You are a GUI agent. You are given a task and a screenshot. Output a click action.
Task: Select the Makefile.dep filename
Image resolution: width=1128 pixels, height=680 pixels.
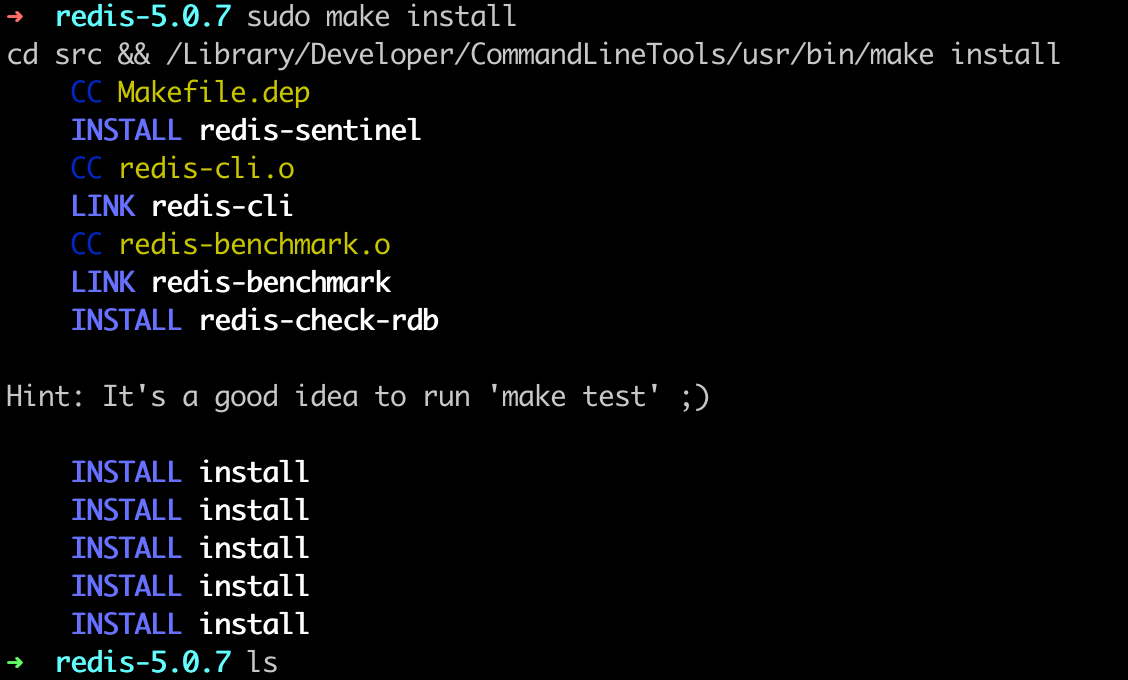tap(213, 93)
